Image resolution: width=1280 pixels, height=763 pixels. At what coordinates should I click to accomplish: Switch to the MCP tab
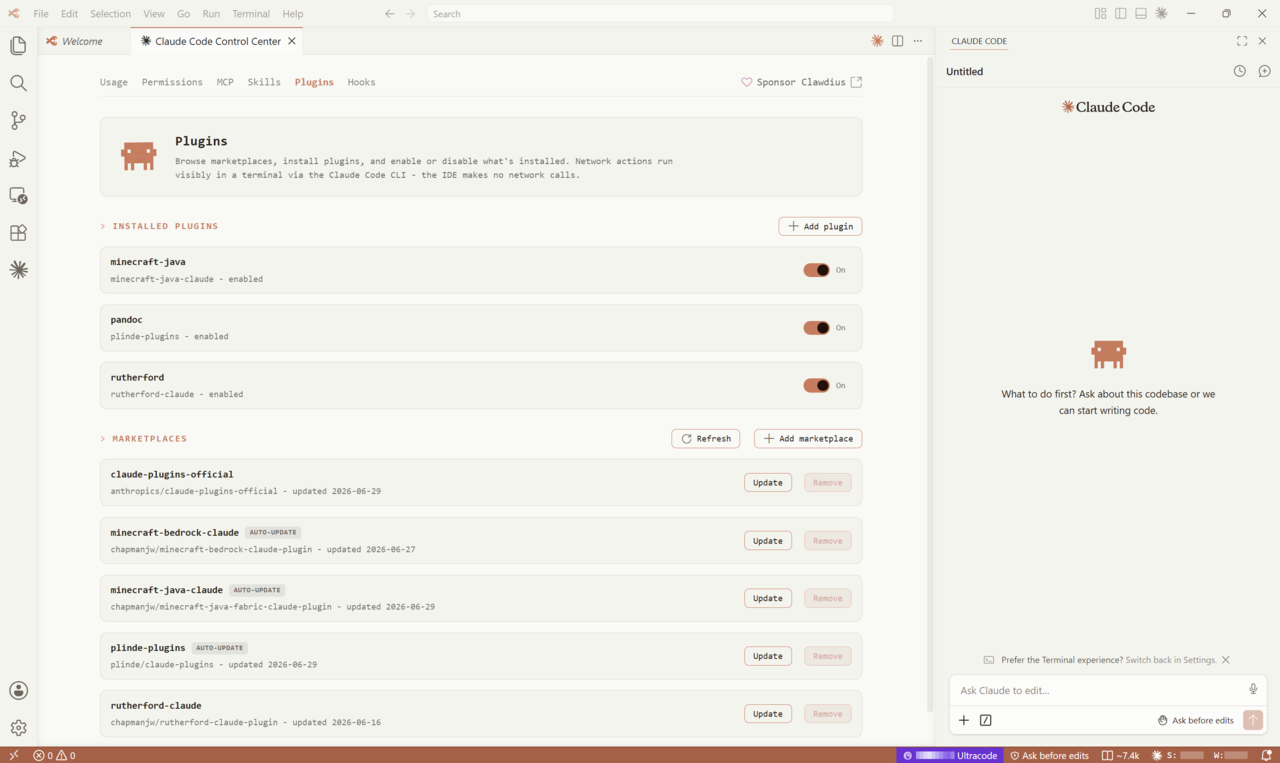point(225,82)
